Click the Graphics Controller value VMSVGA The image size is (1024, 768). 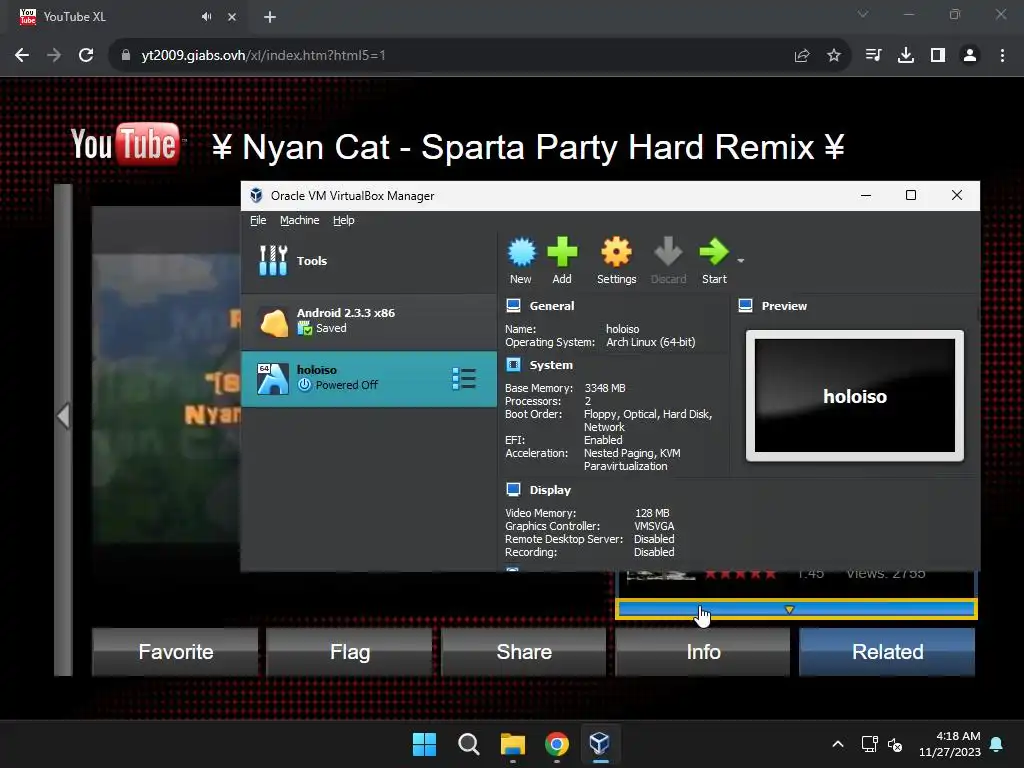pyautogui.click(x=654, y=526)
